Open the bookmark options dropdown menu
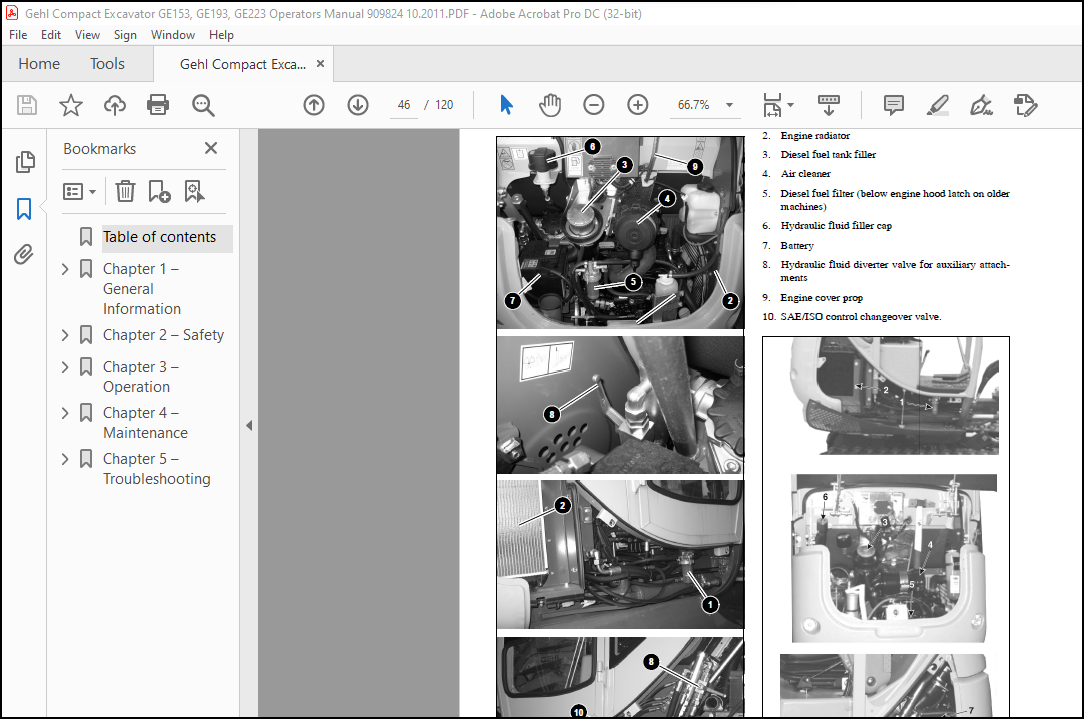This screenshot has width=1084, height=719. (79, 192)
